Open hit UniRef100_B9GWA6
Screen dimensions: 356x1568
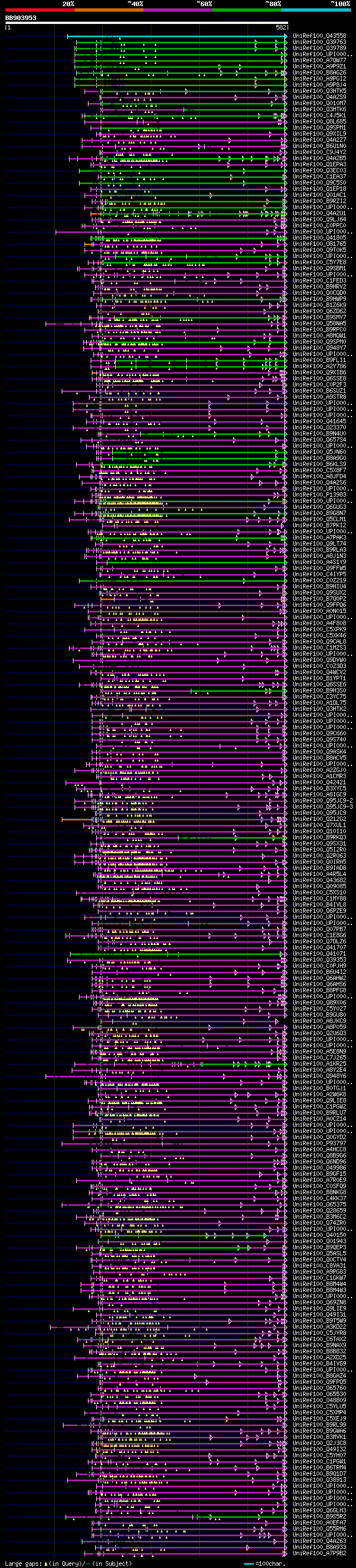pos(319,1431)
